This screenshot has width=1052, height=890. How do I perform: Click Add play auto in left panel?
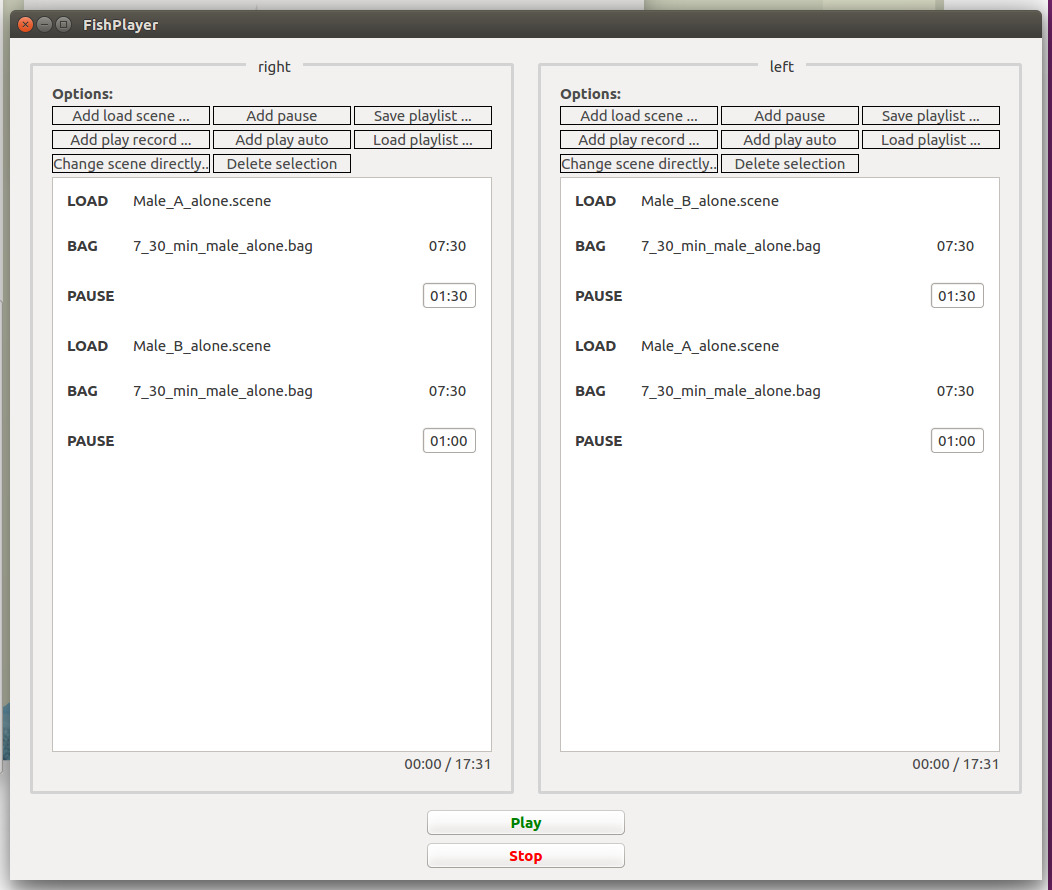[x=790, y=140]
